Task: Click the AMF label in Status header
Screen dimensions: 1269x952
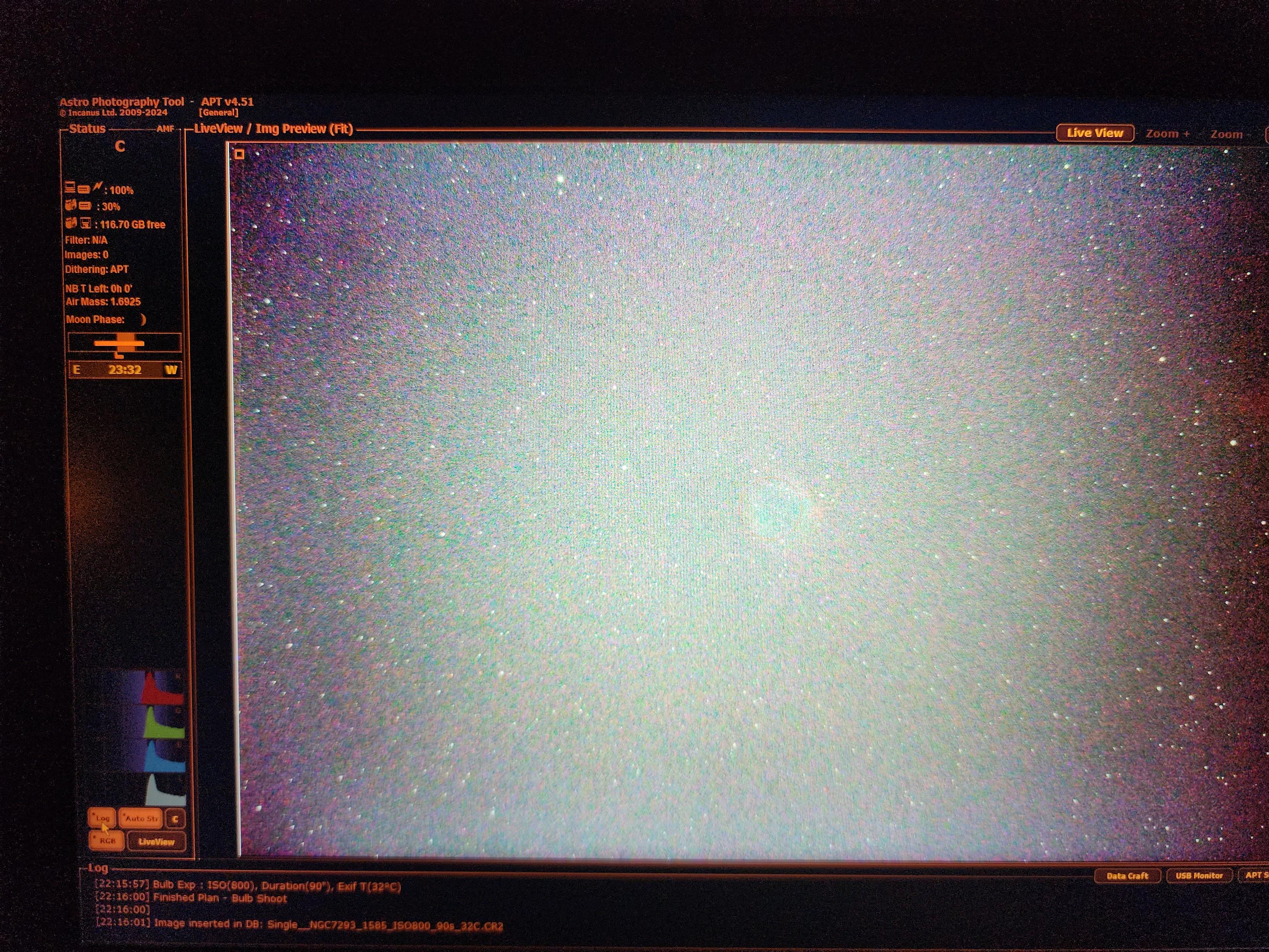Action: point(165,129)
